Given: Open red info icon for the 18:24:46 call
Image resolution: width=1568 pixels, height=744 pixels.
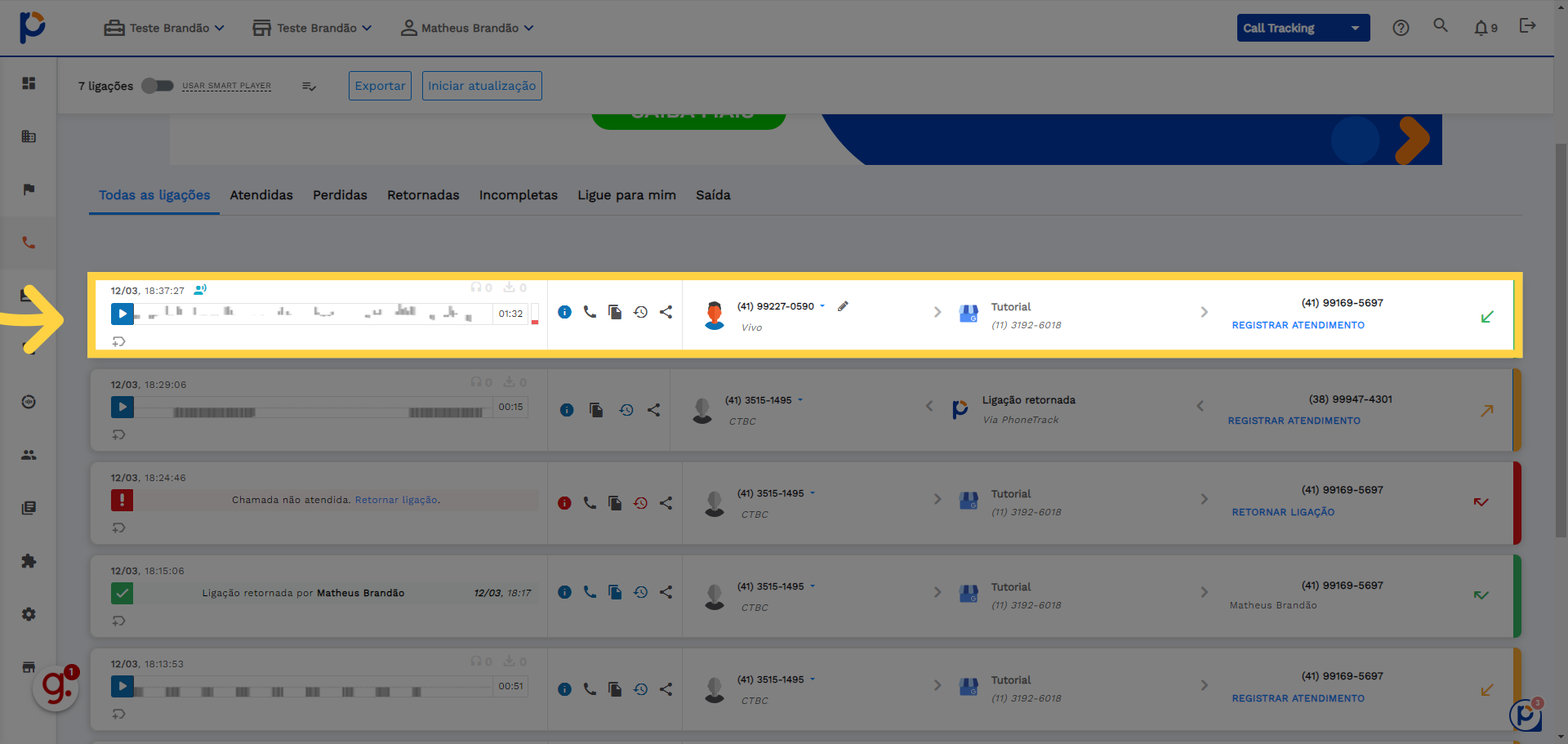Looking at the screenshot, I should (564, 503).
